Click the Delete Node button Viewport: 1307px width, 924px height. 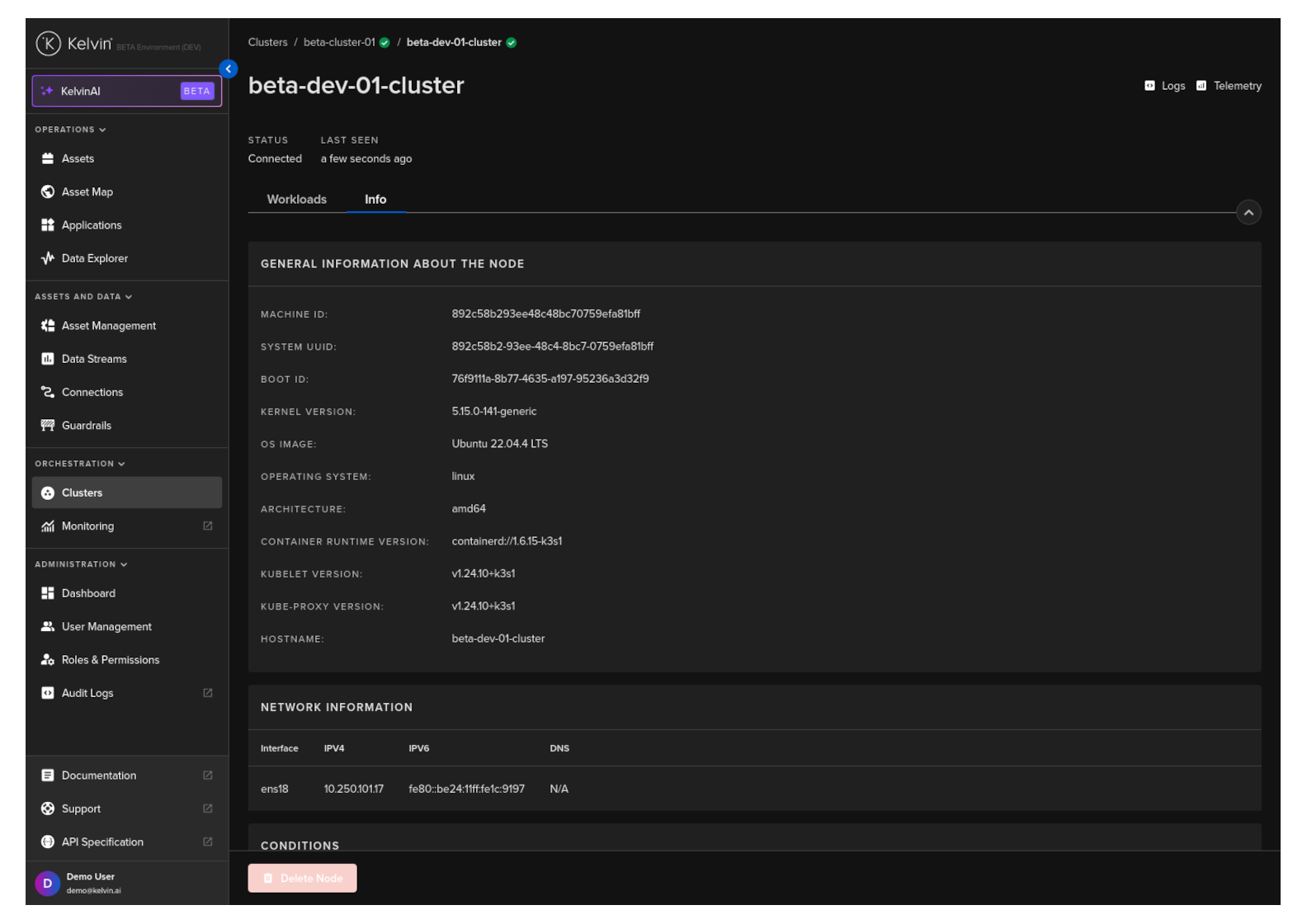pos(302,878)
